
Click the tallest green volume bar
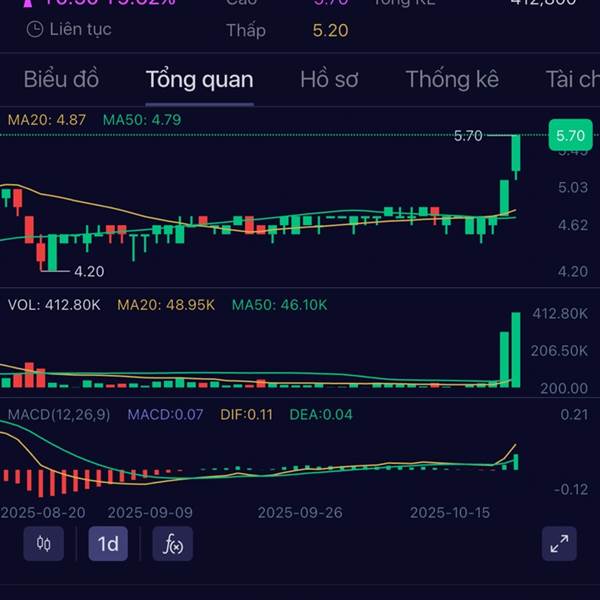[x=516, y=350]
